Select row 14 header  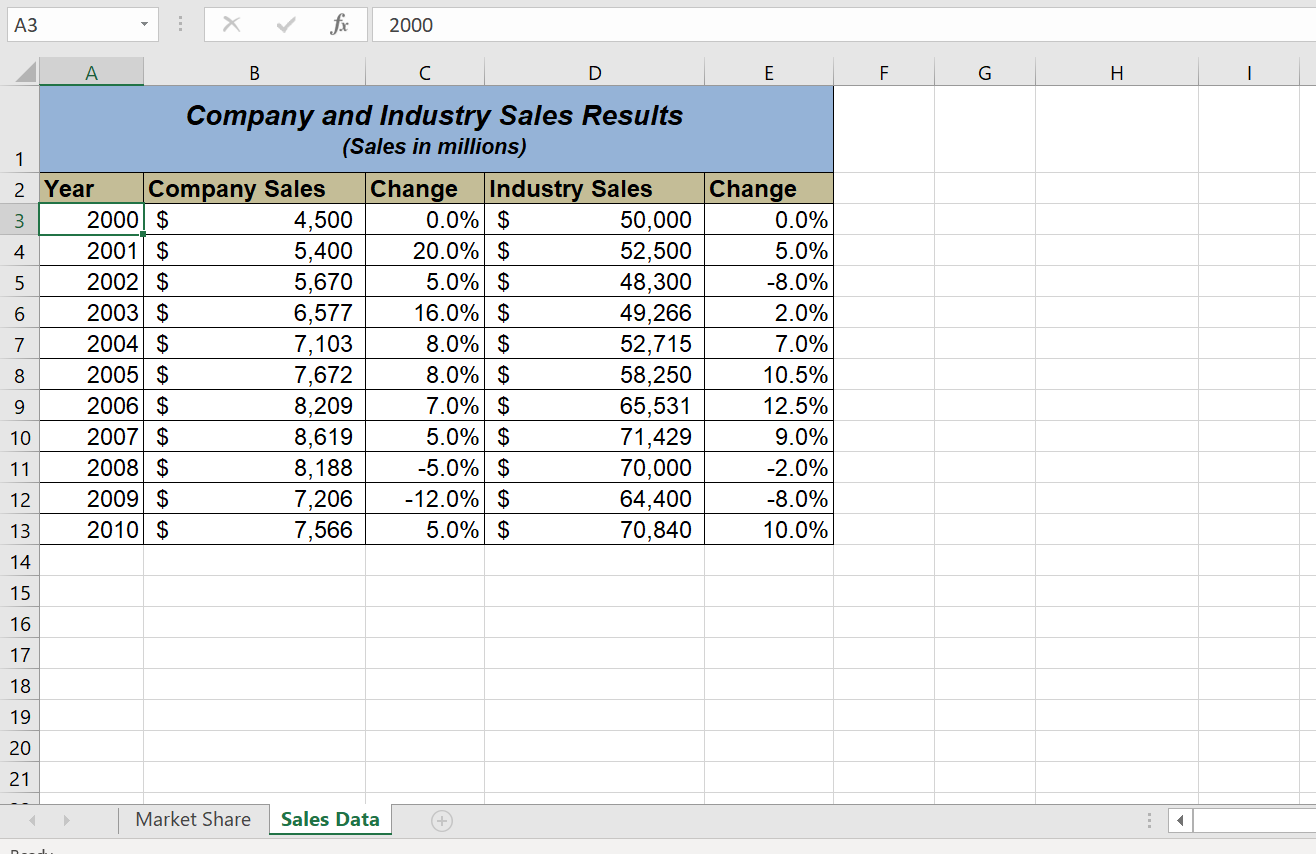point(20,561)
